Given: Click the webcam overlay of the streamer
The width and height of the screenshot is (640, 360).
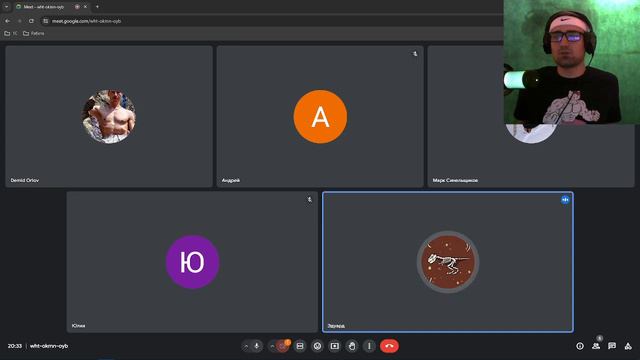Looking at the screenshot, I should coord(571,62).
